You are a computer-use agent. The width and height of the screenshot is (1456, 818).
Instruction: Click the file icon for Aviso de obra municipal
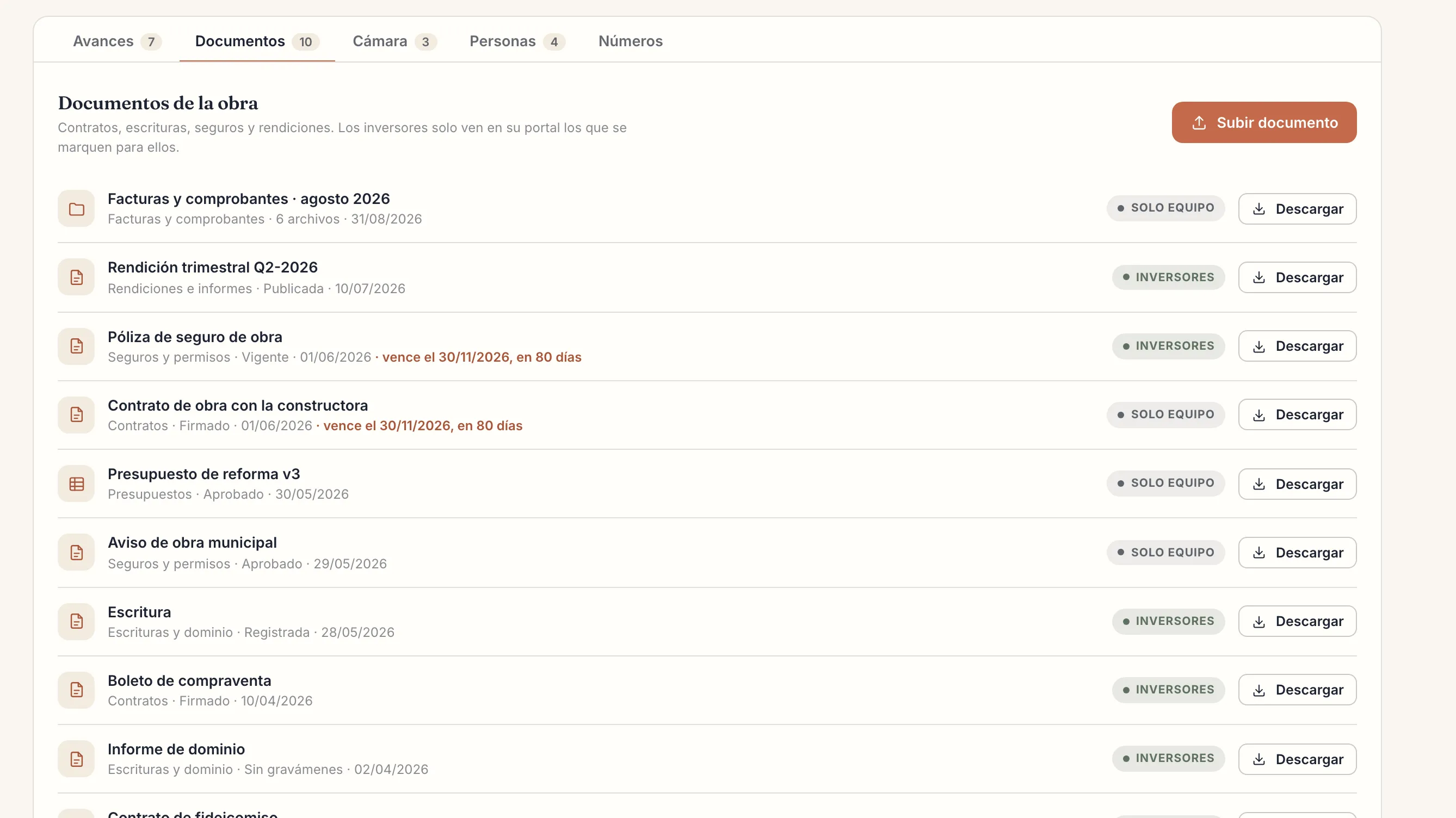(x=76, y=553)
